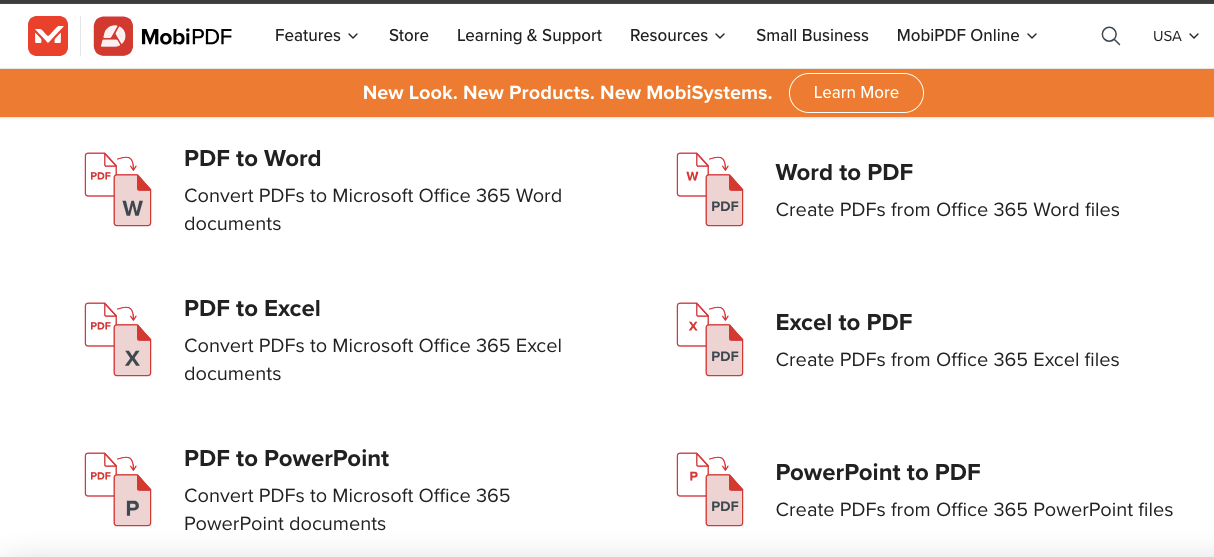Open the USA region selector
This screenshot has height=557, width=1214.
(1175, 36)
